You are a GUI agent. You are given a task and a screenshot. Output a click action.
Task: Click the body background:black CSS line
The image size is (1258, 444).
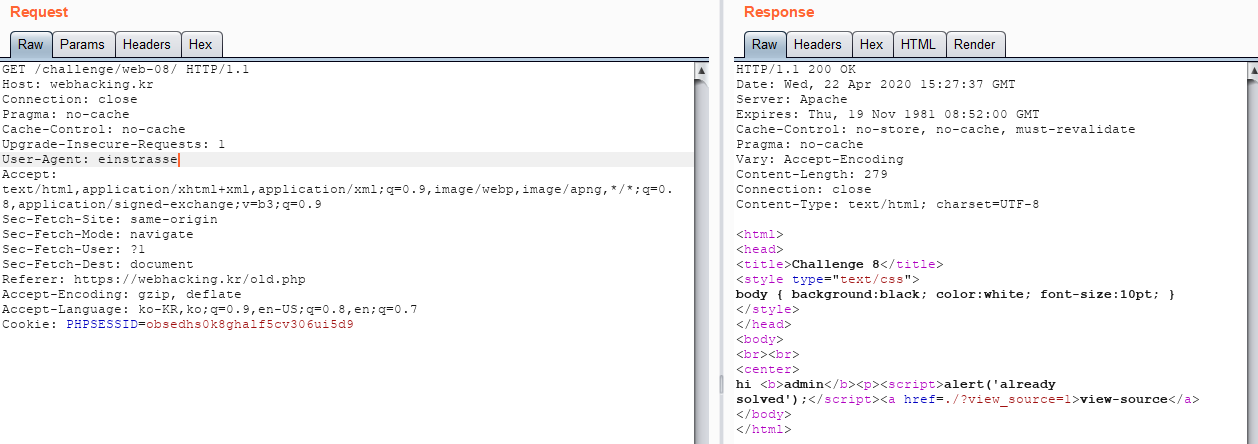coord(956,294)
